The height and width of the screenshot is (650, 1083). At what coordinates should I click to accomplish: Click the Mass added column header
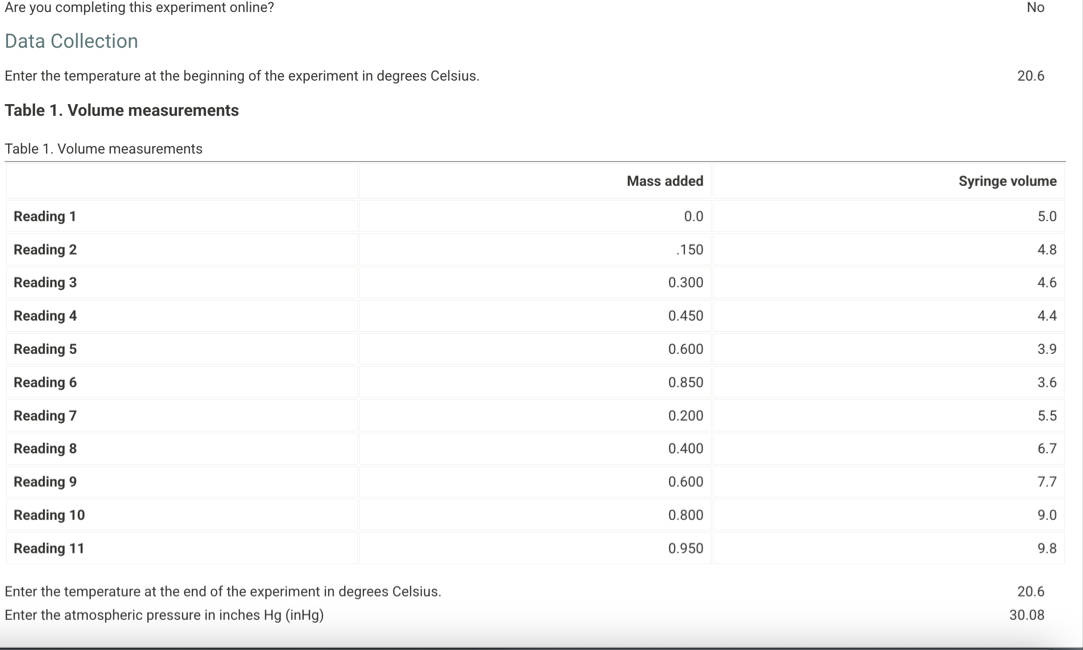point(665,181)
